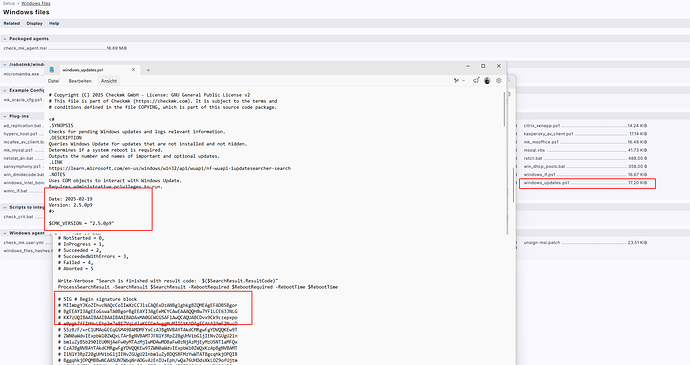The width and height of the screenshot is (690, 365).
Task: Open the Datei menu
Action: click(x=54, y=81)
